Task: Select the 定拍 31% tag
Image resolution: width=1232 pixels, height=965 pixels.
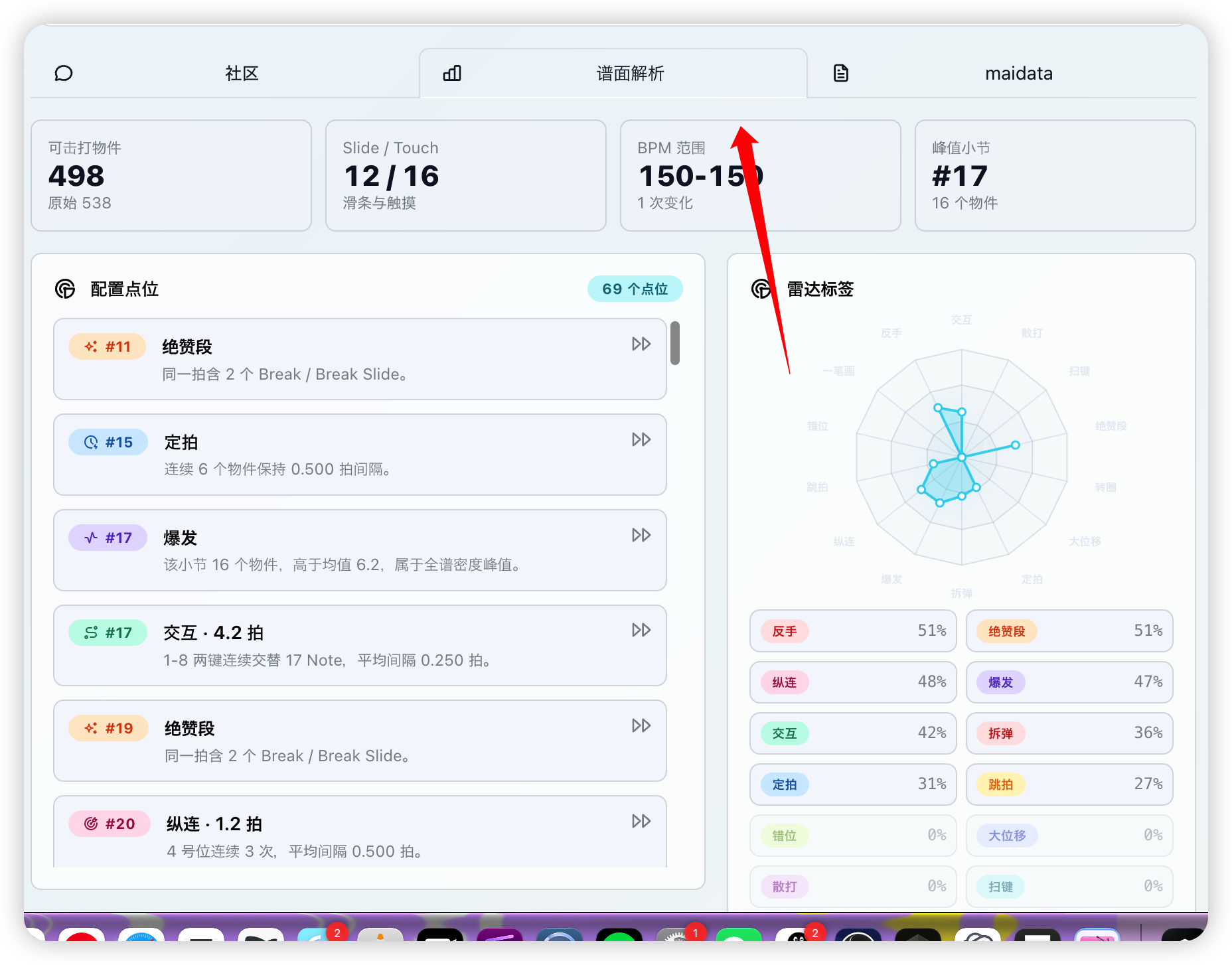Action: click(x=853, y=784)
